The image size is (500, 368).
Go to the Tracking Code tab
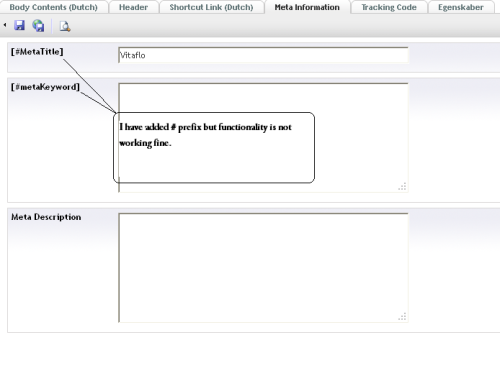[389, 7]
